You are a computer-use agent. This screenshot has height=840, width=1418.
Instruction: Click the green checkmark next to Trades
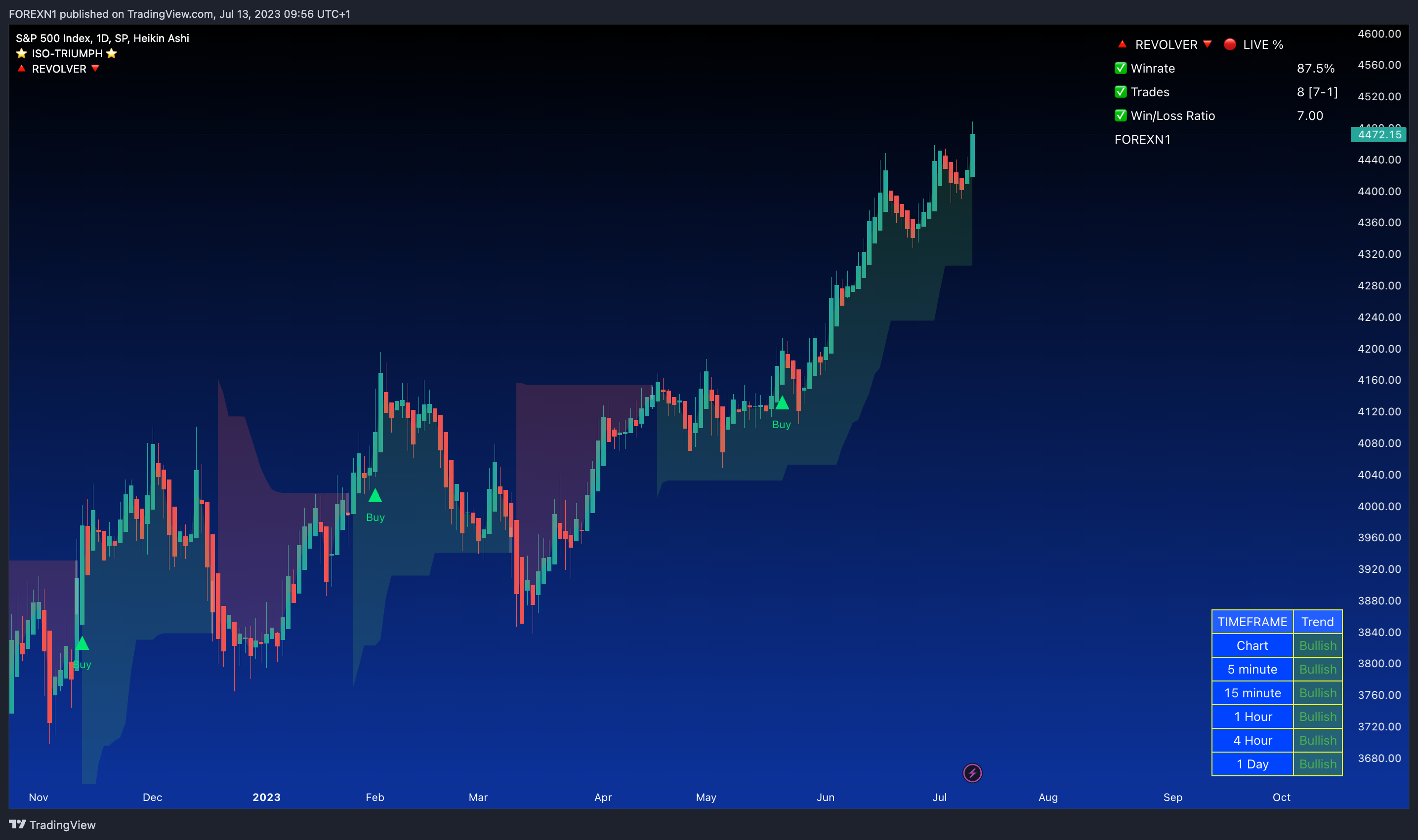(1120, 92)
